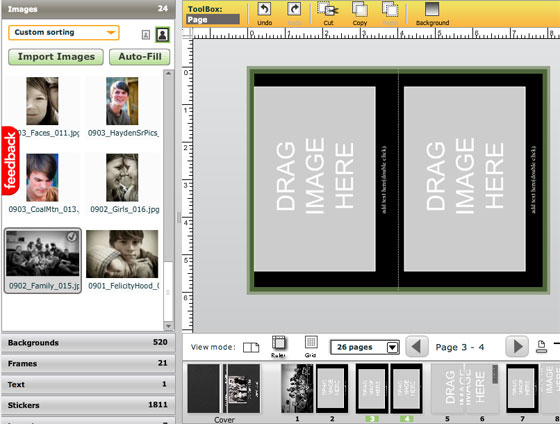Select the 0902_Family_015 thumbnail
The width and height of the screenshot is (560, 424).
click(x=43, y=254)
